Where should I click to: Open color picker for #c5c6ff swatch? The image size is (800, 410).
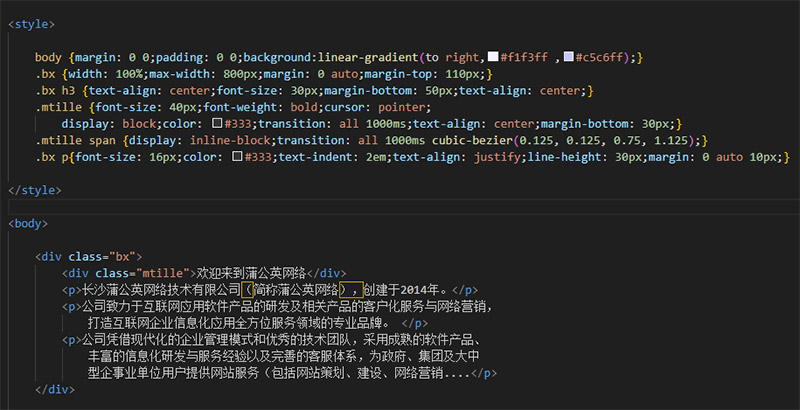pos(568,57)
